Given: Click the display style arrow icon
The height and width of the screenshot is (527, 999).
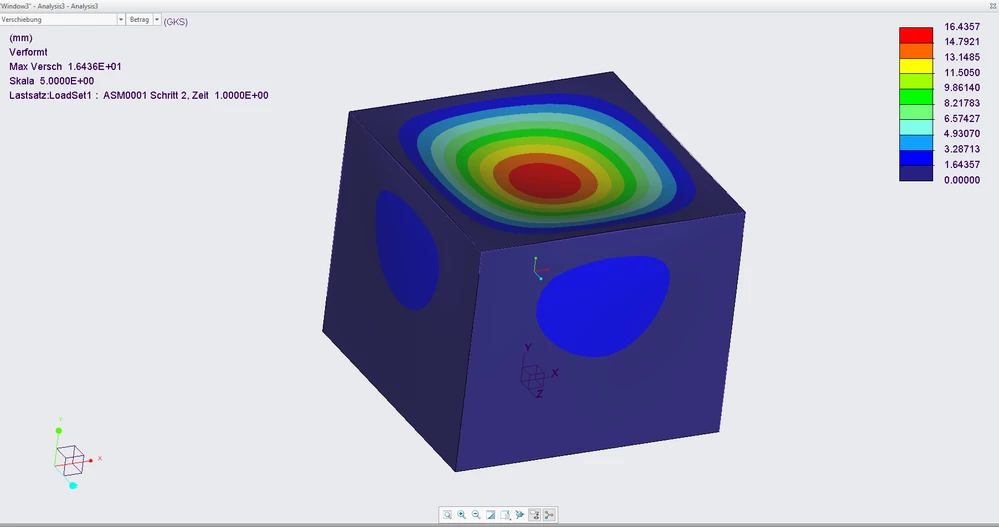Looking at the screenshot, I should click(520, 515).
